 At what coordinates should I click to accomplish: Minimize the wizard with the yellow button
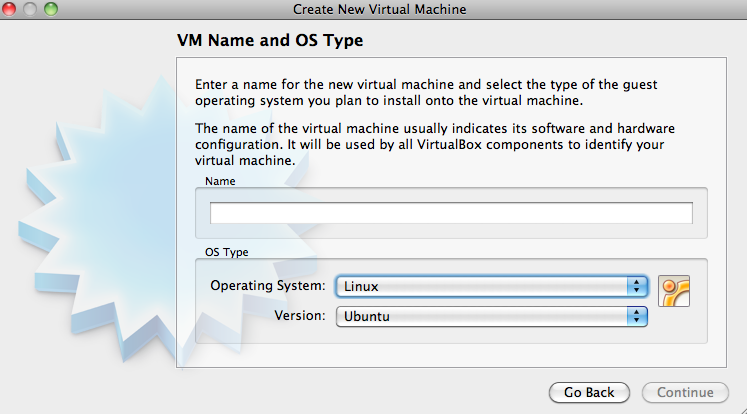click(31, 9)
